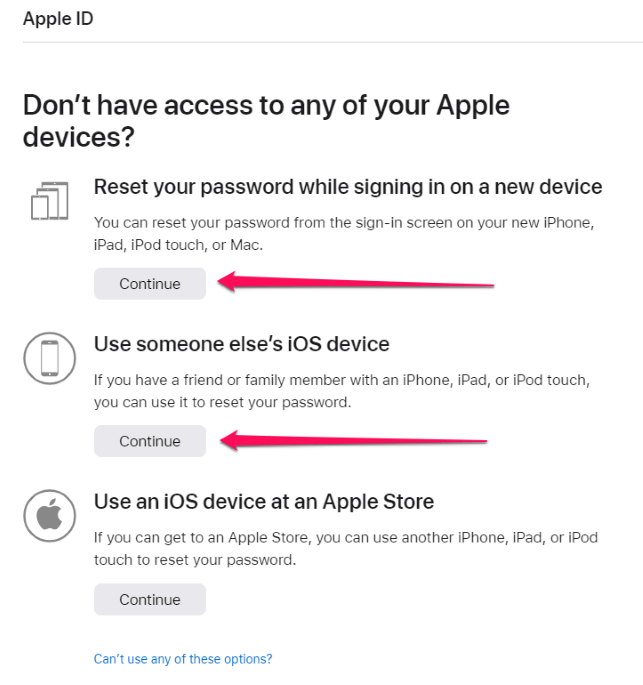The height and width of the screenshot is (685, 643).
Task: Select "Use someone else's iOS device" heading
Action: click(x=242, y=344)
